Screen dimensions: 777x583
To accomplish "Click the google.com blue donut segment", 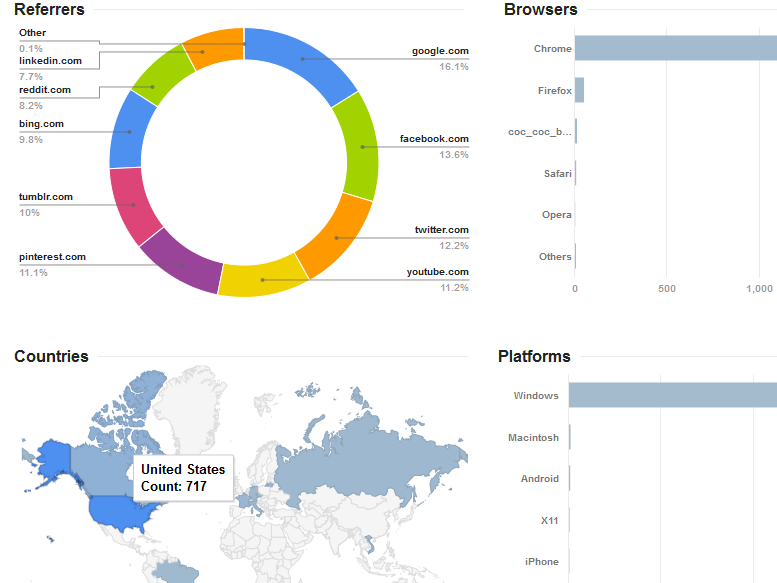I will (x=303, y=59).
